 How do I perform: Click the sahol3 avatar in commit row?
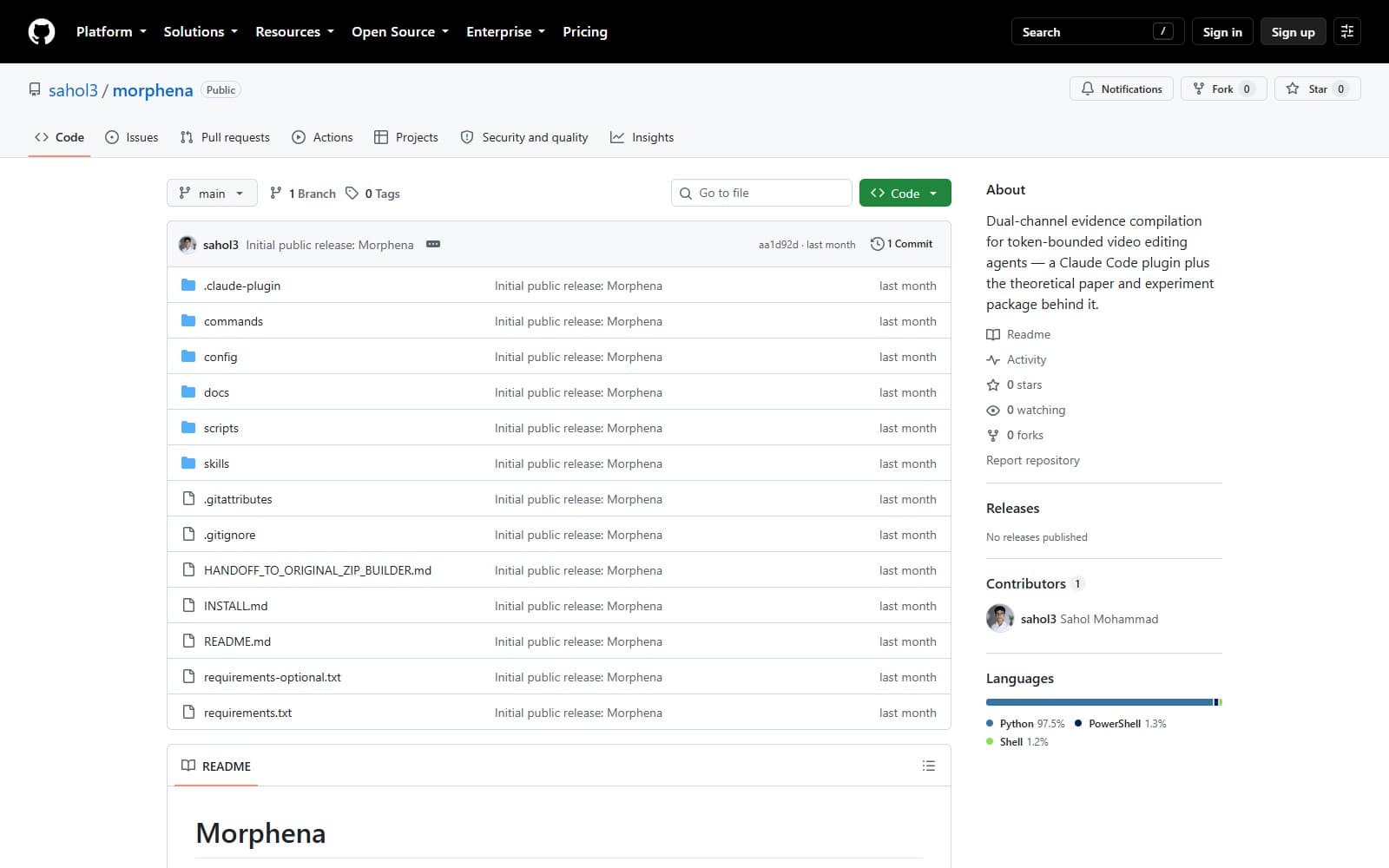188,245
